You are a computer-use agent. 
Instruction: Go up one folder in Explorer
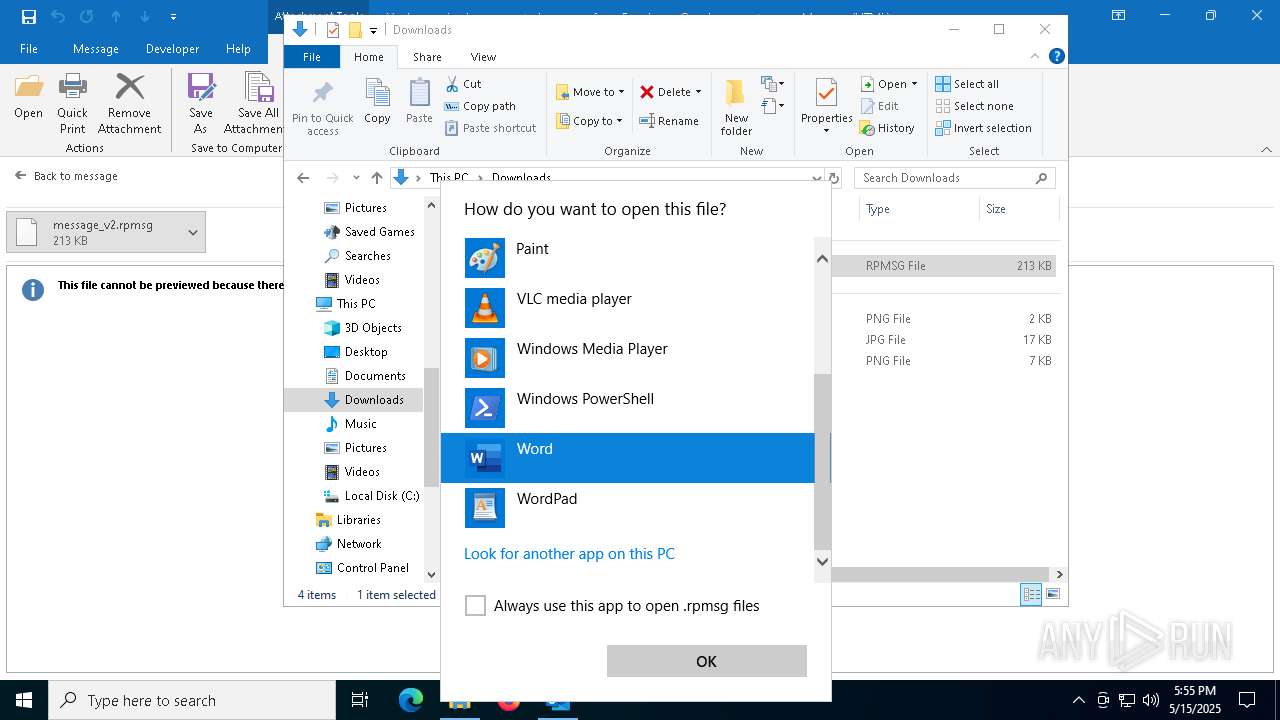coord(377,178)
